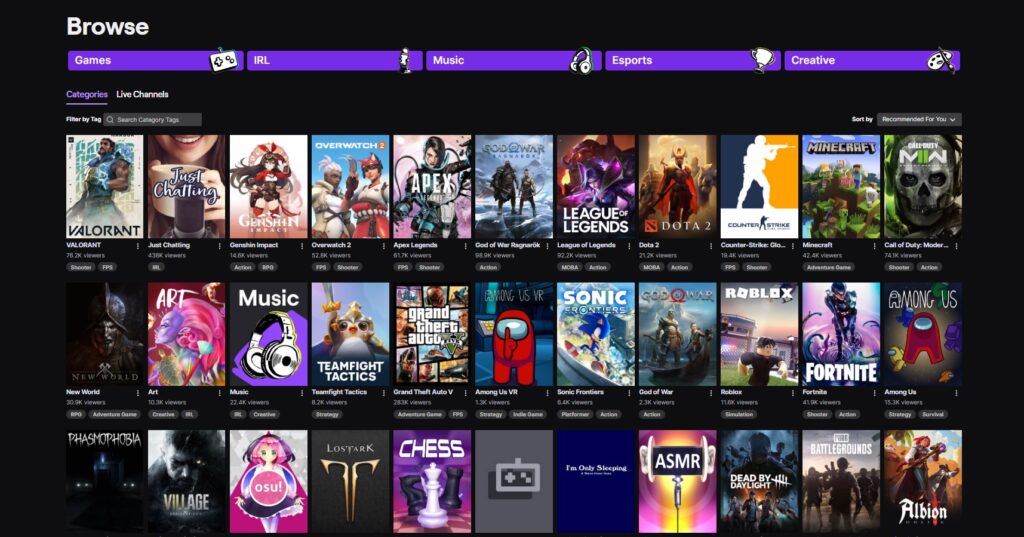1024x537 pixels.
Task: Open the three-dot menu for Apex Legends
Action: click(x=465, y=246)
